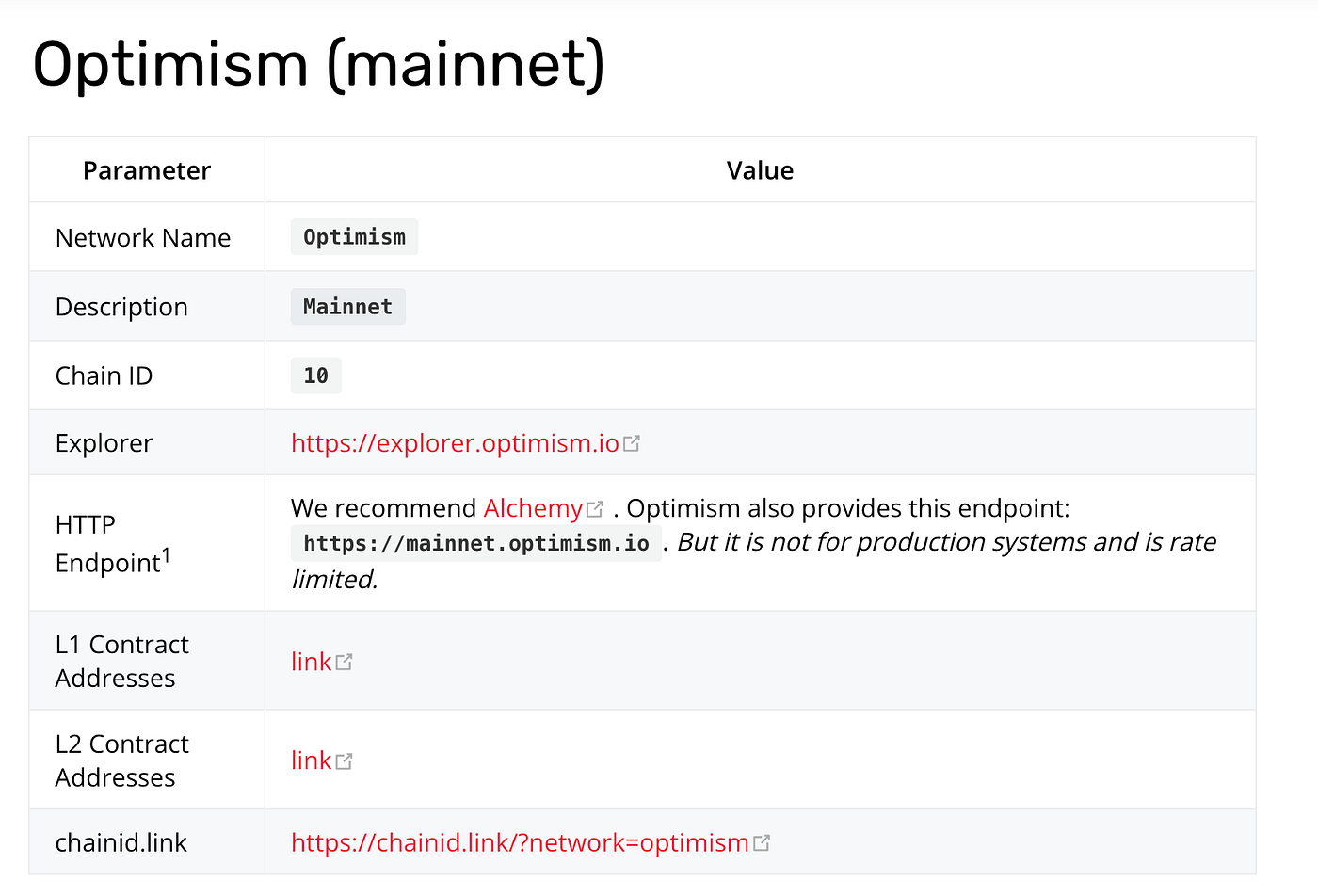Click the L1 Contract Addresses label
Screen dimensions: 1318x896
click(122, 661)
